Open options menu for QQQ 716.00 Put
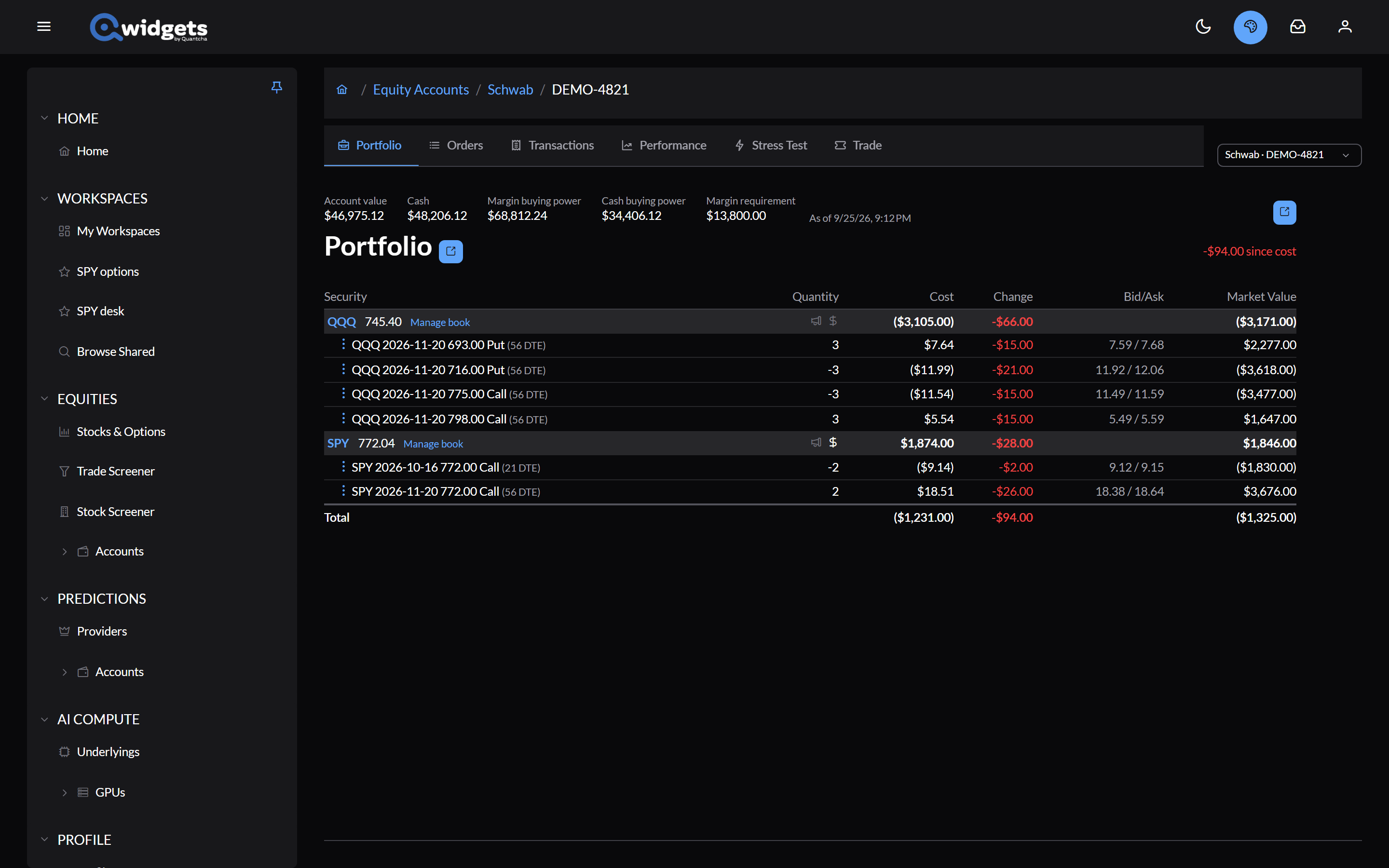1389x868 pixels. pyautogui.click(x=343, y=369)
